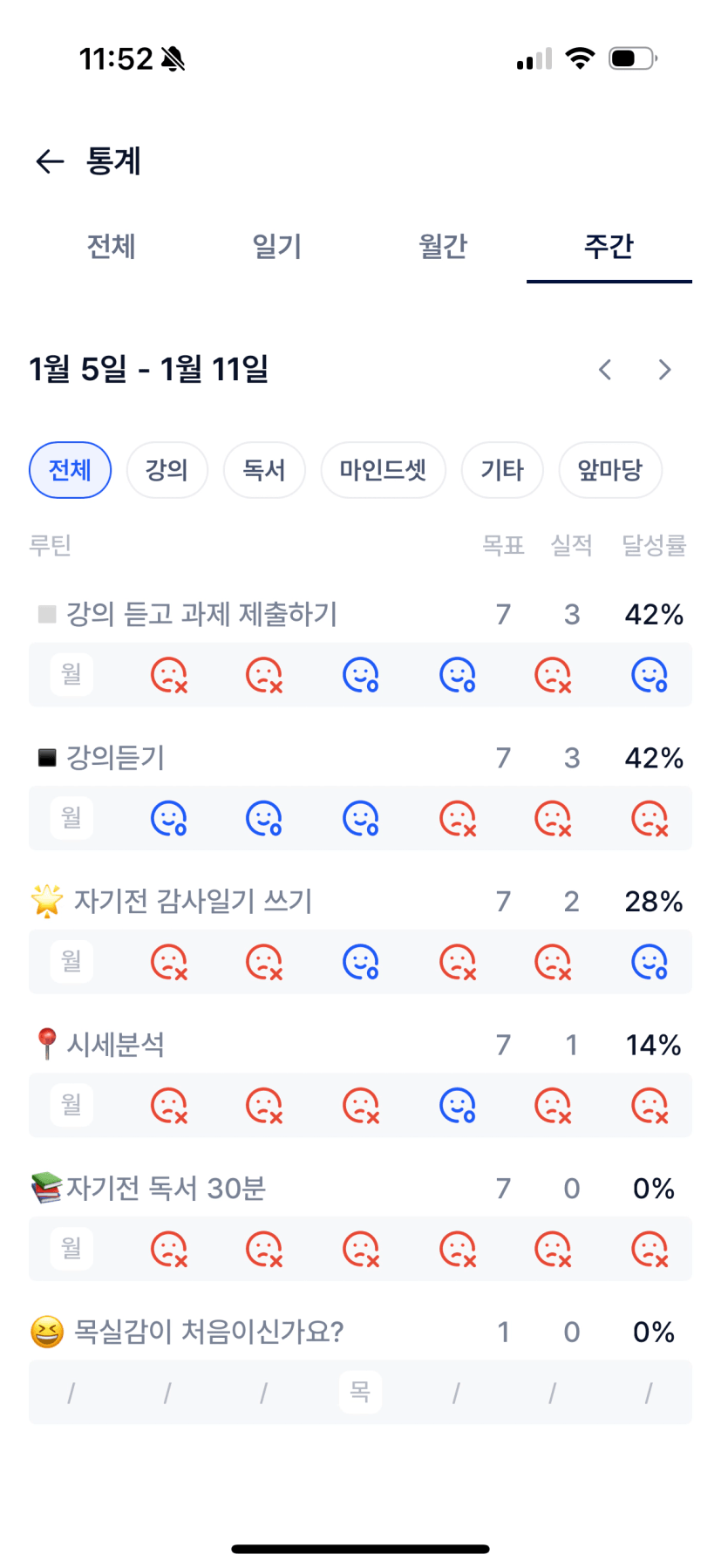The height and width of the screenshot is (1568, 721).
Task: Tap the laughing emoji beside 목실감이 처음이신가요?
Action: pyautogui.click(x=47, y=1332)
